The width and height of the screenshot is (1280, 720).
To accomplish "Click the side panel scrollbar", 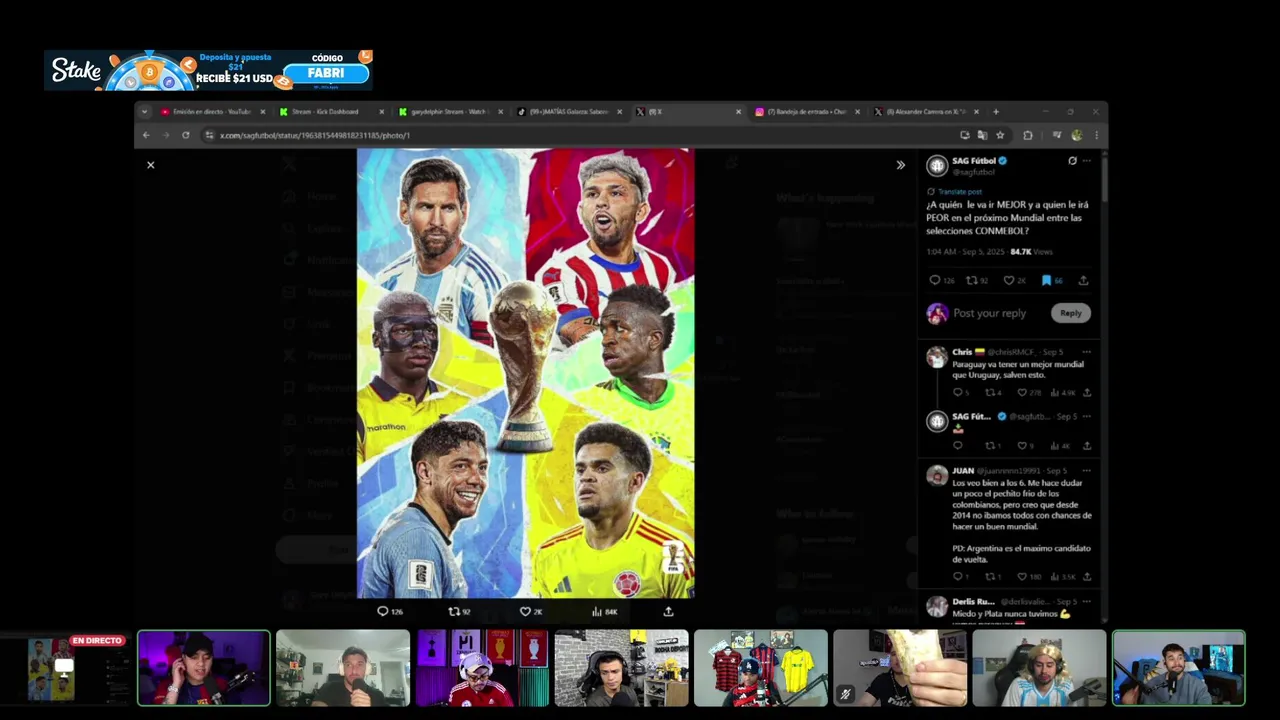I will point(1104,180).
